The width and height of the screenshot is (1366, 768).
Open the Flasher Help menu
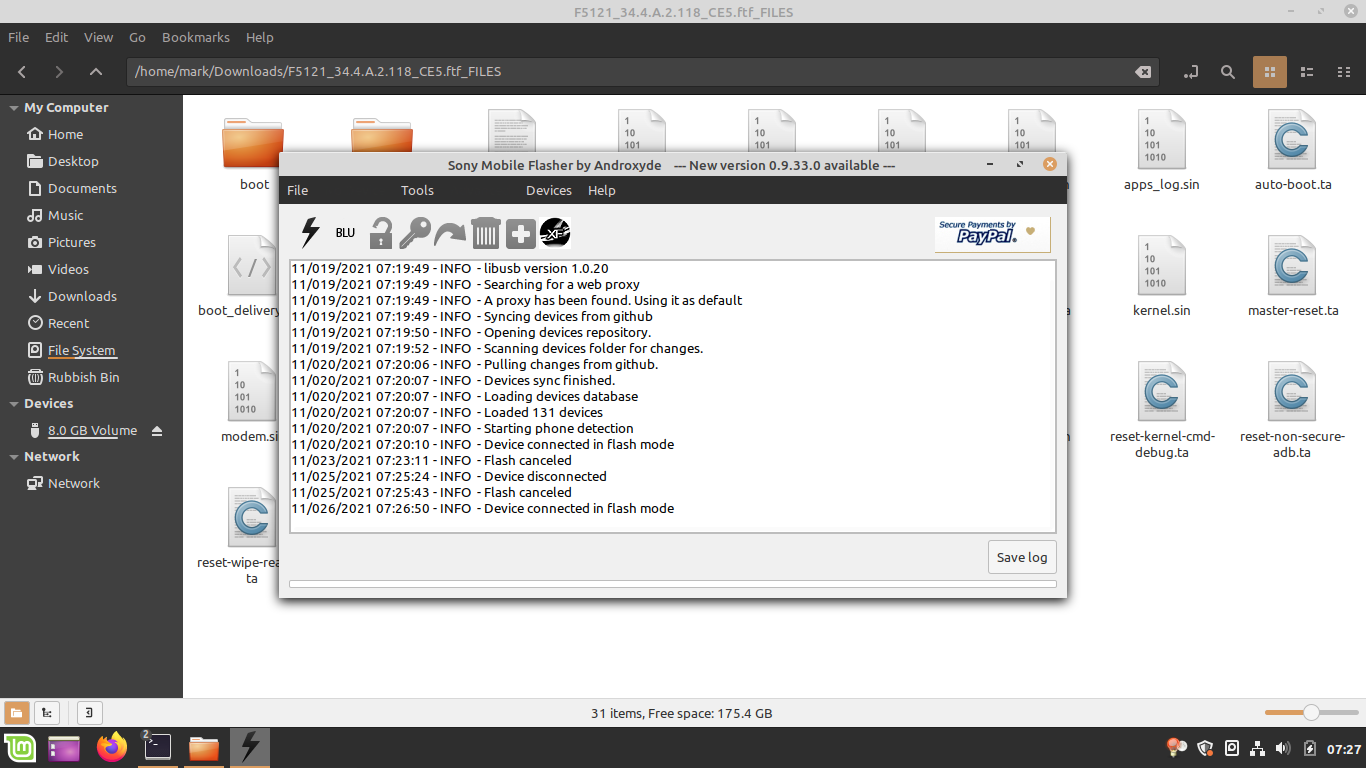coord(602,191)
